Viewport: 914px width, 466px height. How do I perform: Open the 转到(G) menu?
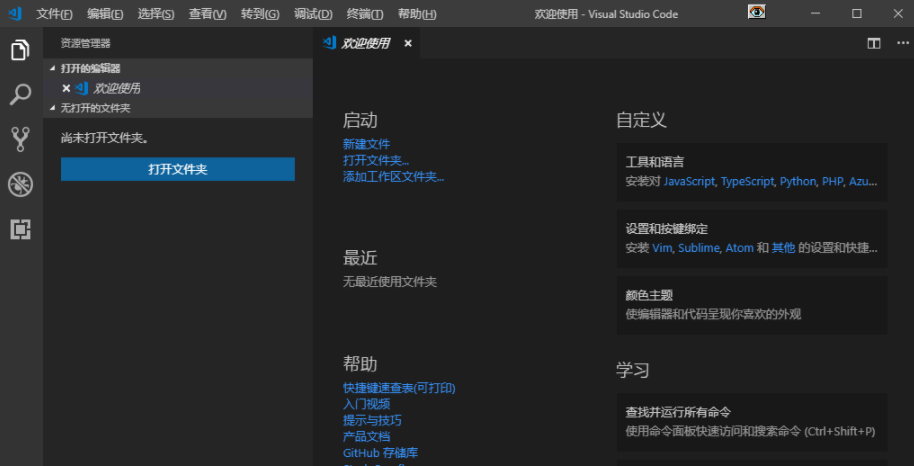[260, 14]
